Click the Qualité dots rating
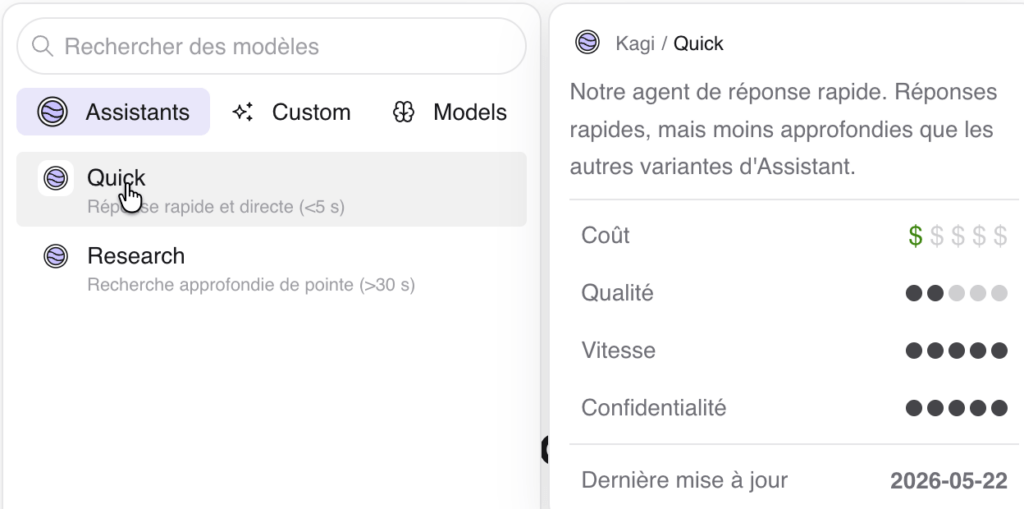Viewport: 1024px width, 509px height. [x=957, y=293]
